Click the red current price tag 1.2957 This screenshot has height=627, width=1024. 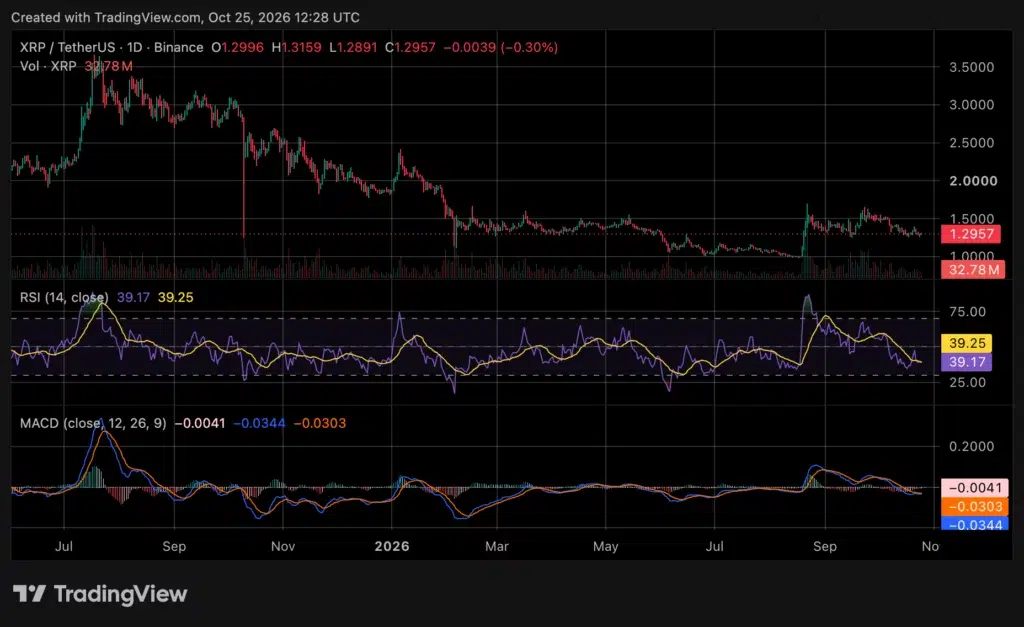click(x=970, y=234)
